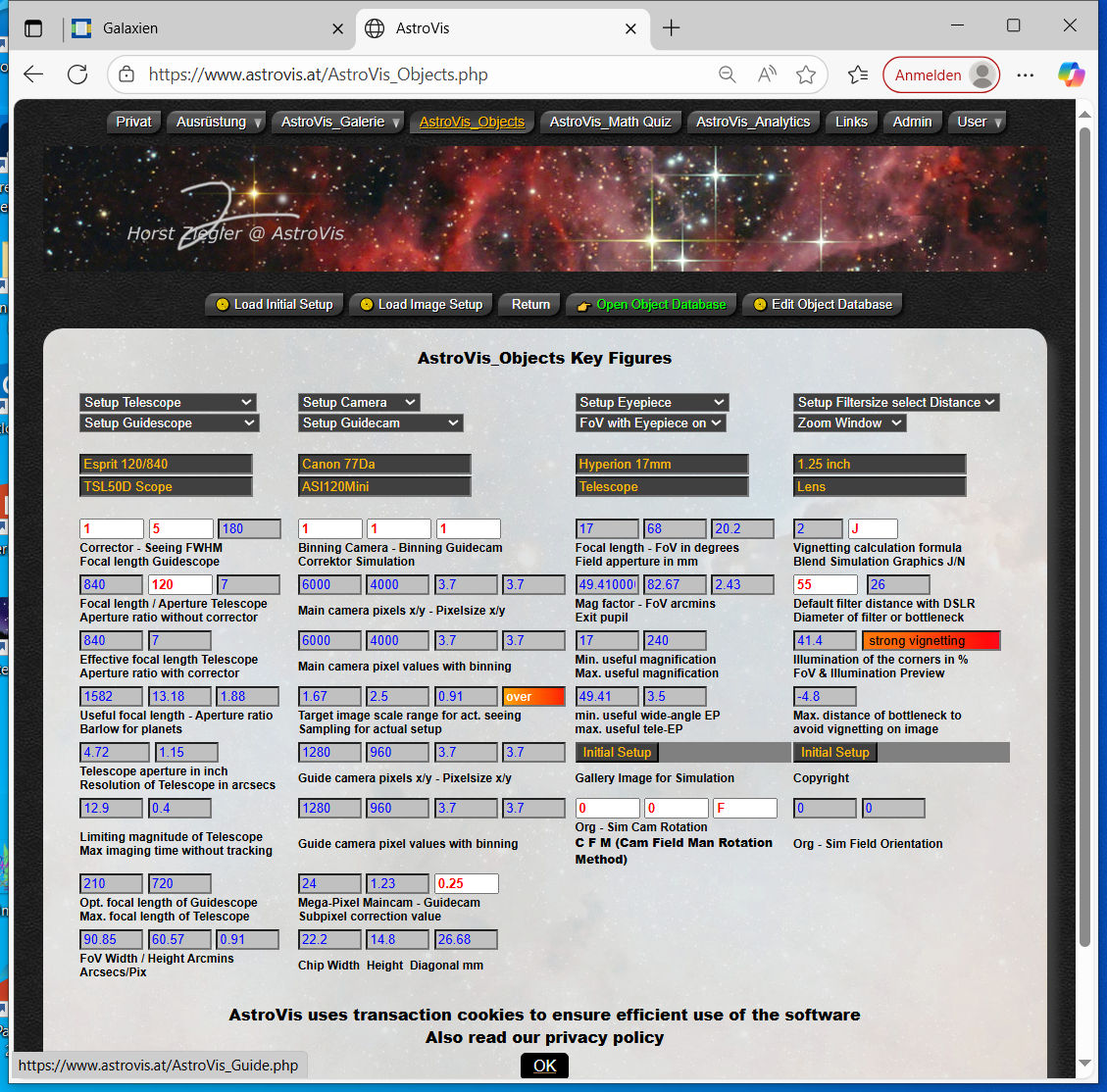
Task: Add page to favorites with star icon
Action: [806, 74]
